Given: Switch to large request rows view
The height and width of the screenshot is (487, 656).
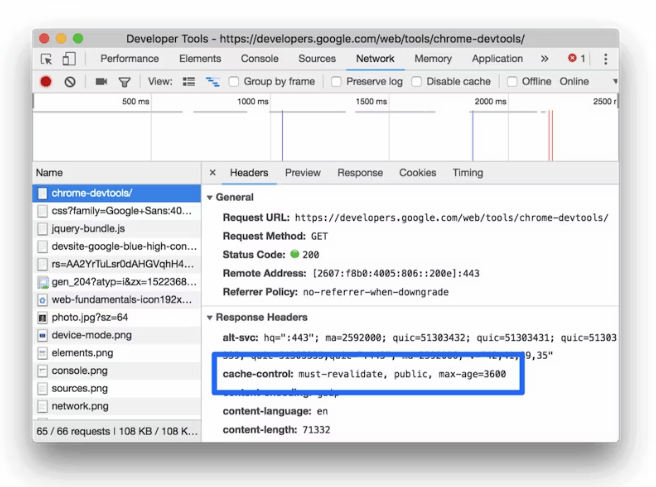Looking at the screenshot, I should point(189,82).
